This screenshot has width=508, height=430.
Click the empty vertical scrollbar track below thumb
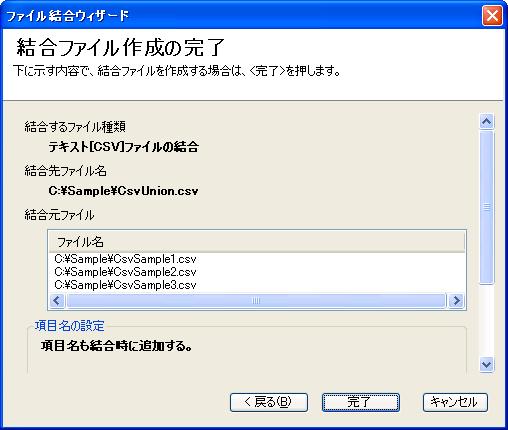[487, 320]
